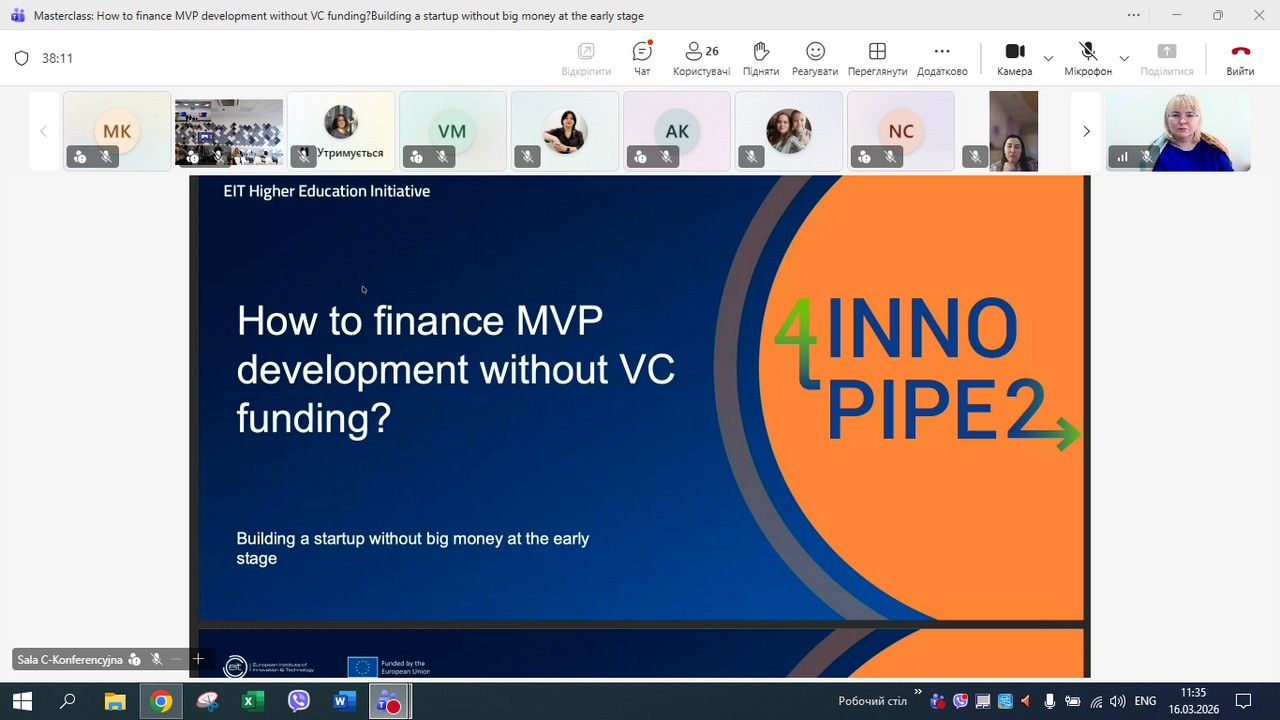Expand the microphone options dropdown arrow
Image resolution: width=1280 pixels, height=720 pixels.
[x=1124, y=58]
